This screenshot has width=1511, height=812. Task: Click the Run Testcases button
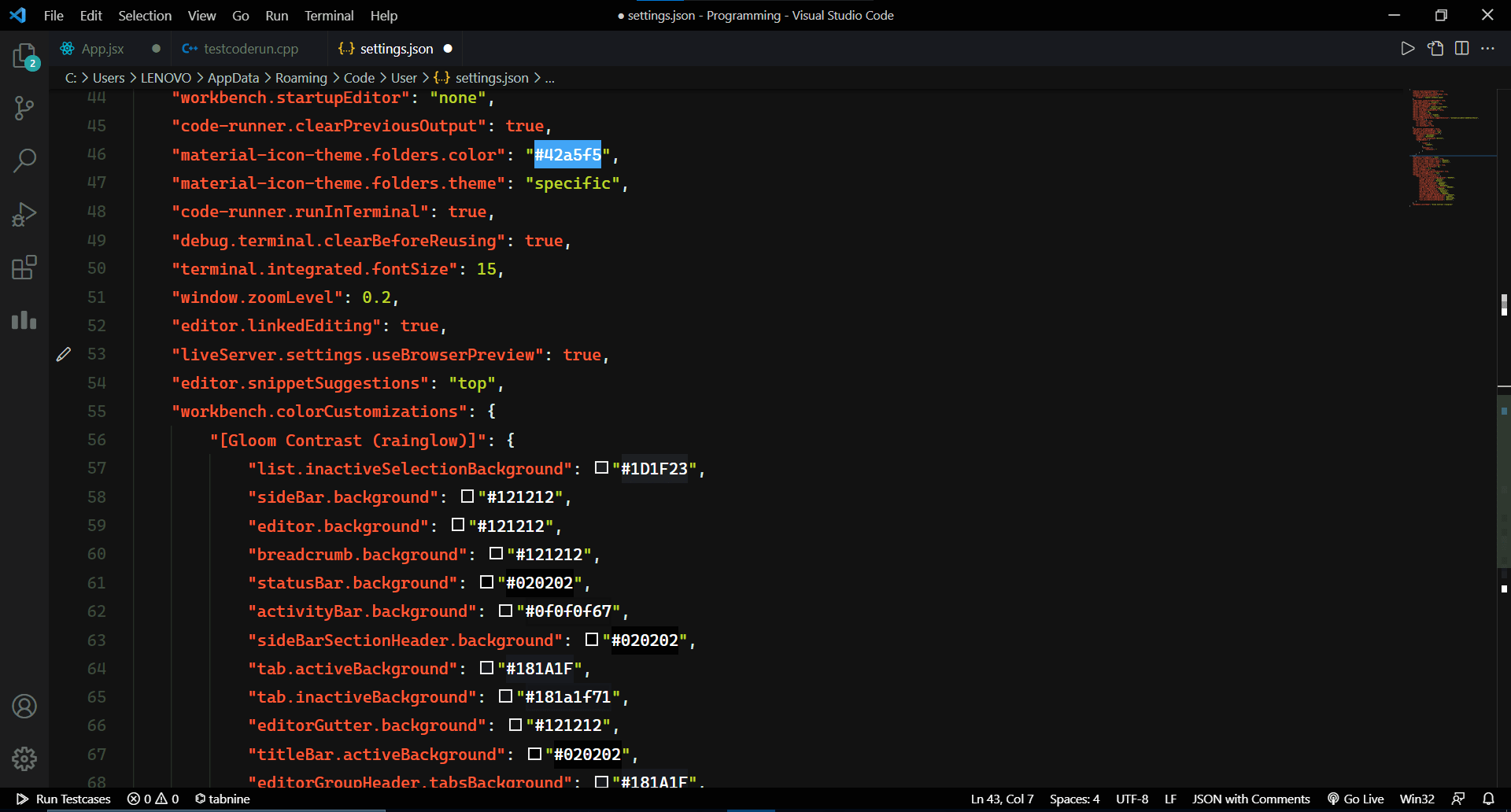pos(65,799)
